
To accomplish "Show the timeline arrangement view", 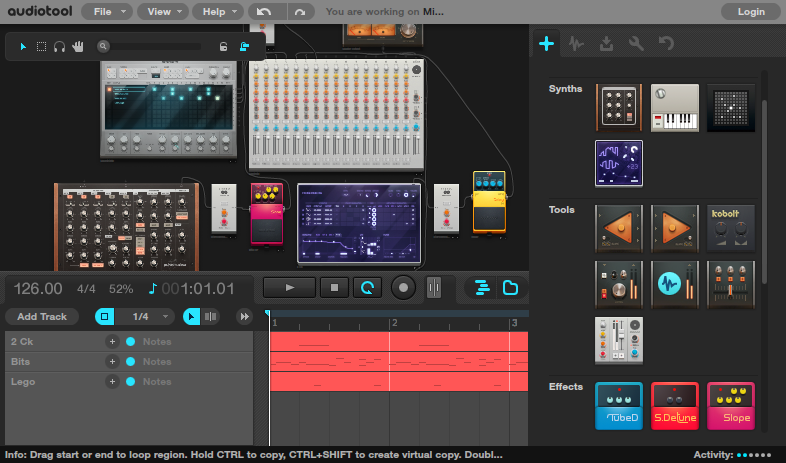I will [x=482, y=288].
